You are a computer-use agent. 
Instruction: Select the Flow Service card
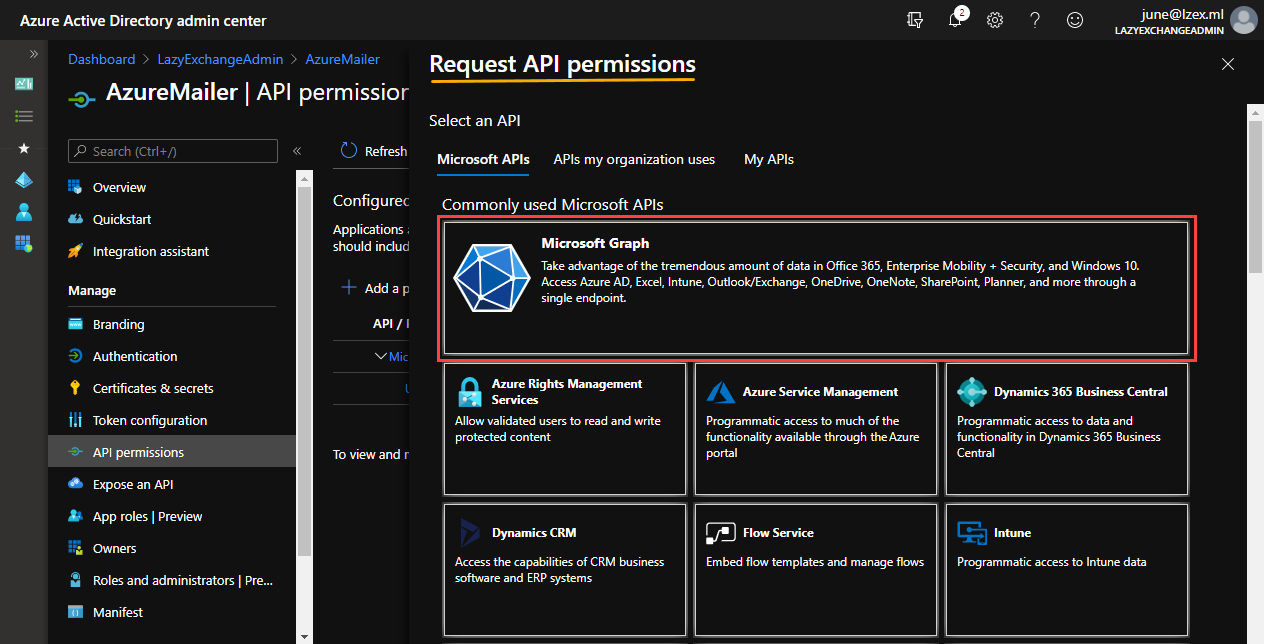(816, 570)
